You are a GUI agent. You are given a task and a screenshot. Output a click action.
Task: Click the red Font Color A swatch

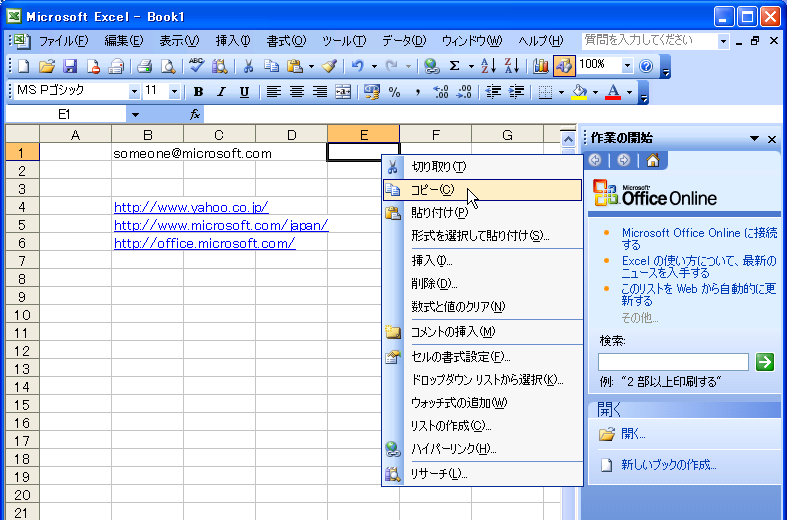(613, 92)
